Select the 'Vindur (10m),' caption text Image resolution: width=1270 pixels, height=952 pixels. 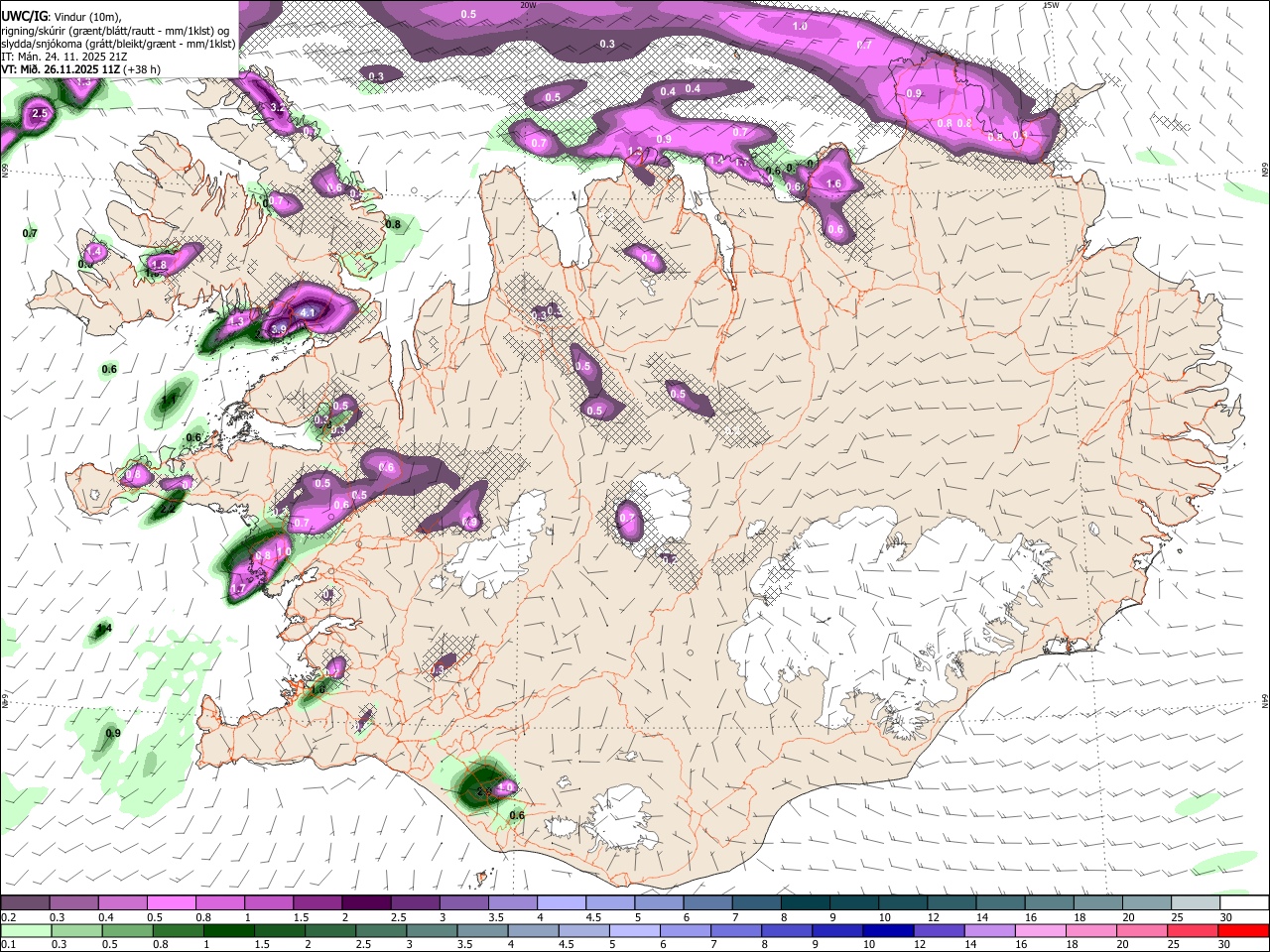click(x=90, y=17)
